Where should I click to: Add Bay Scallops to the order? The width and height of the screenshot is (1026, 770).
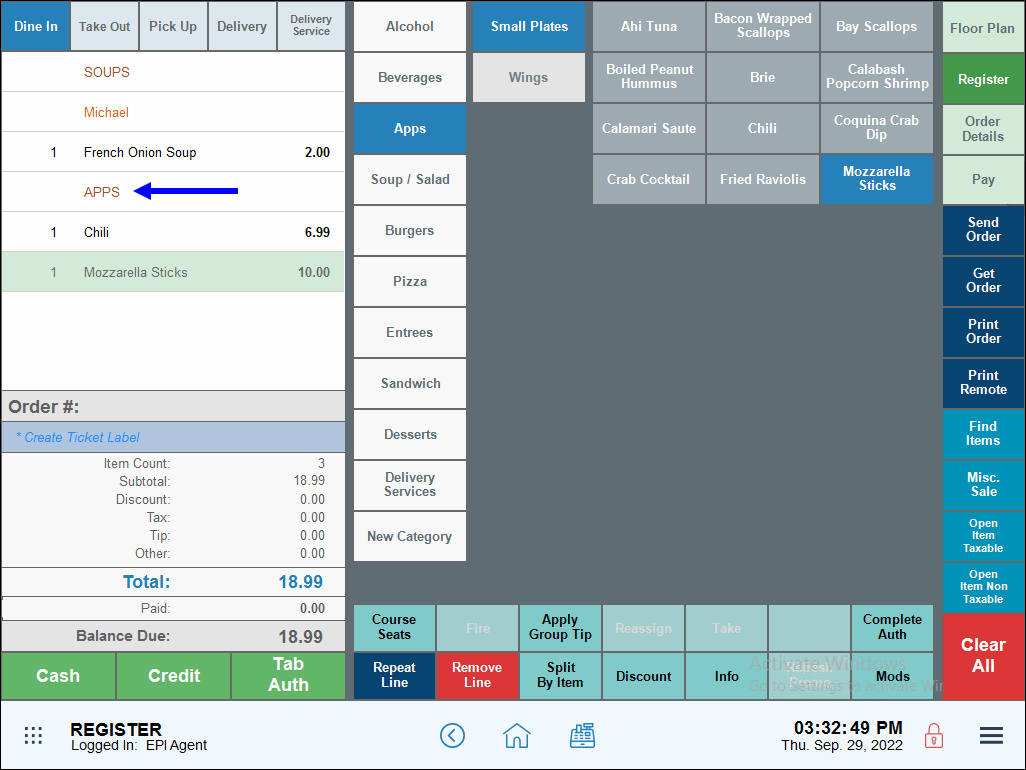[x=876, y=26]
